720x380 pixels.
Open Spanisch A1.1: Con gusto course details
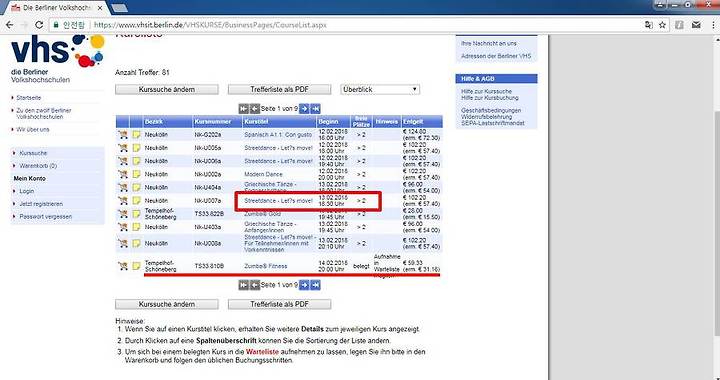(278, 135)
